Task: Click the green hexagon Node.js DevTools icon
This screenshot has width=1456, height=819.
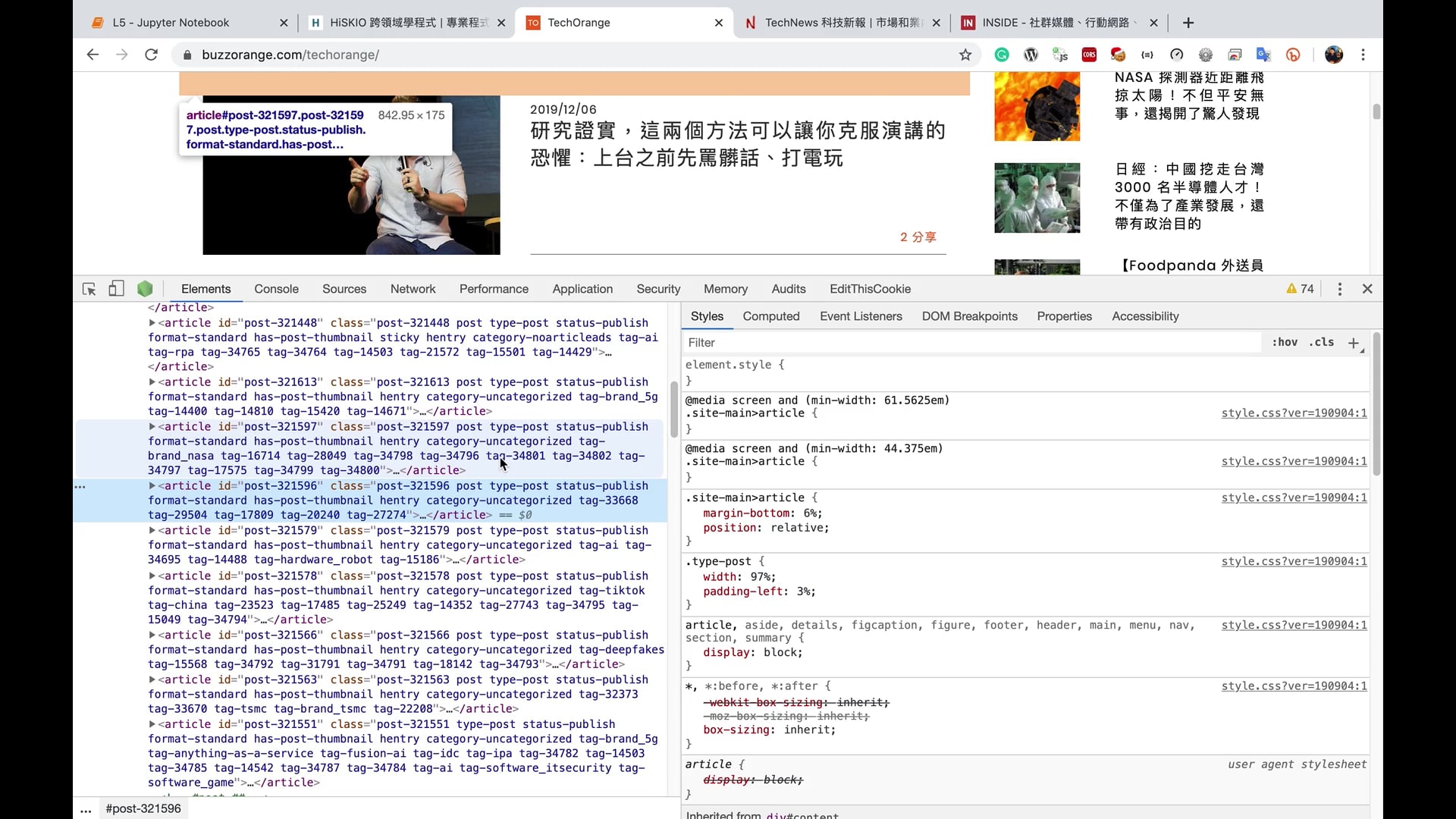Action: click(x=145, y=289)
